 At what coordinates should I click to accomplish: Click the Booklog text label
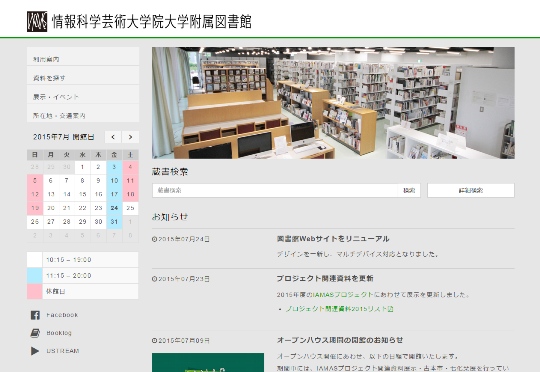coord(59,333)
